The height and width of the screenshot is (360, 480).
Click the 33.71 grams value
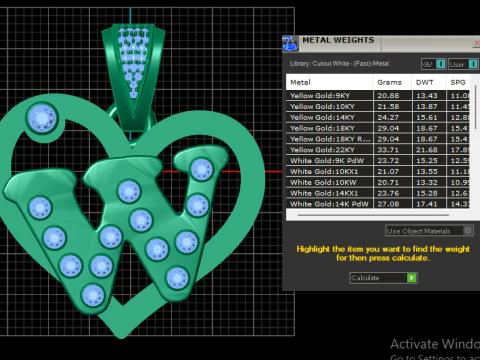pyautogui.click(x=388, y=150)
